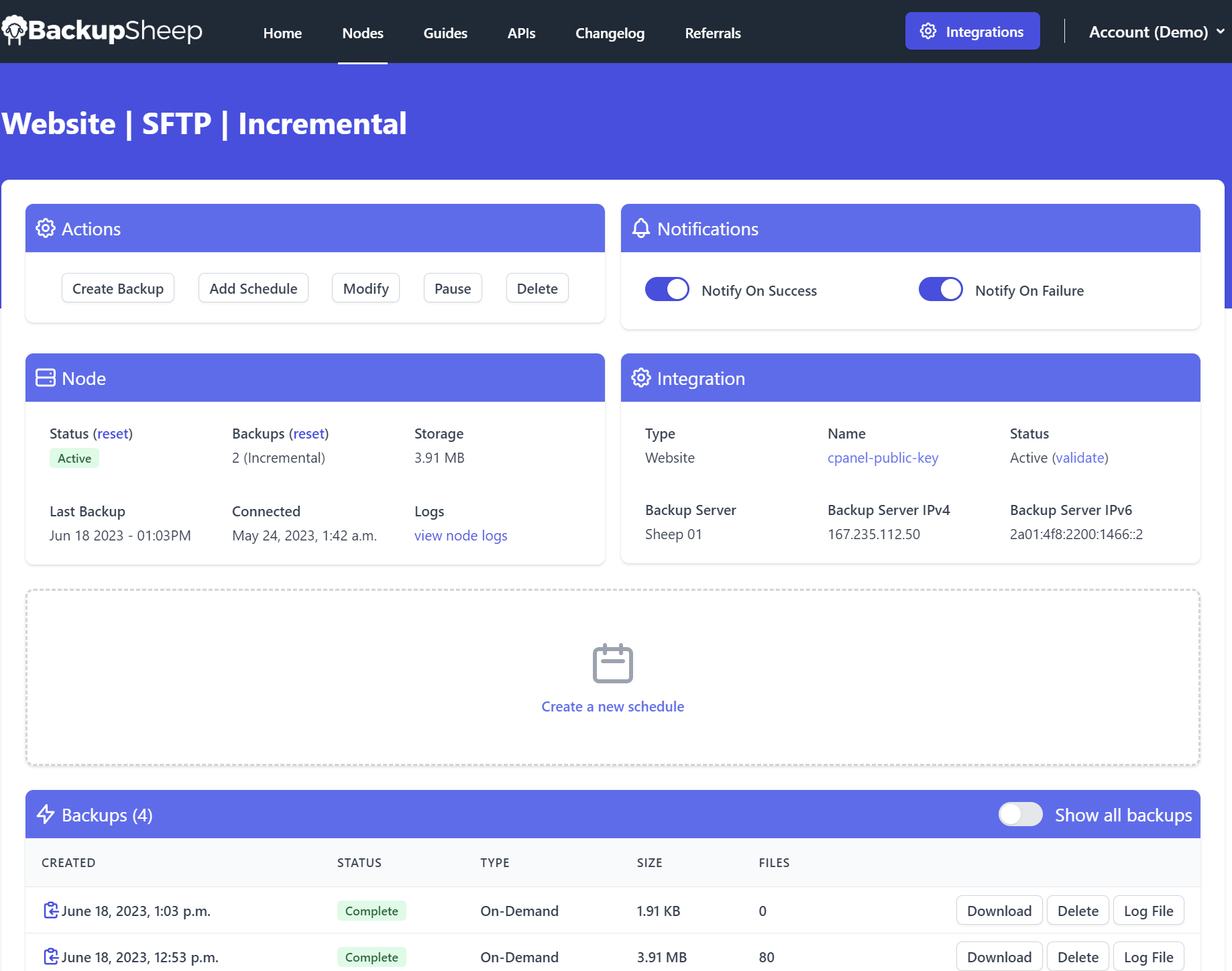Open Log File for 1:03 p.m. backup
Image resolution: width=1232 pixels, height=971 pixels.
[x=1149, y=910]
